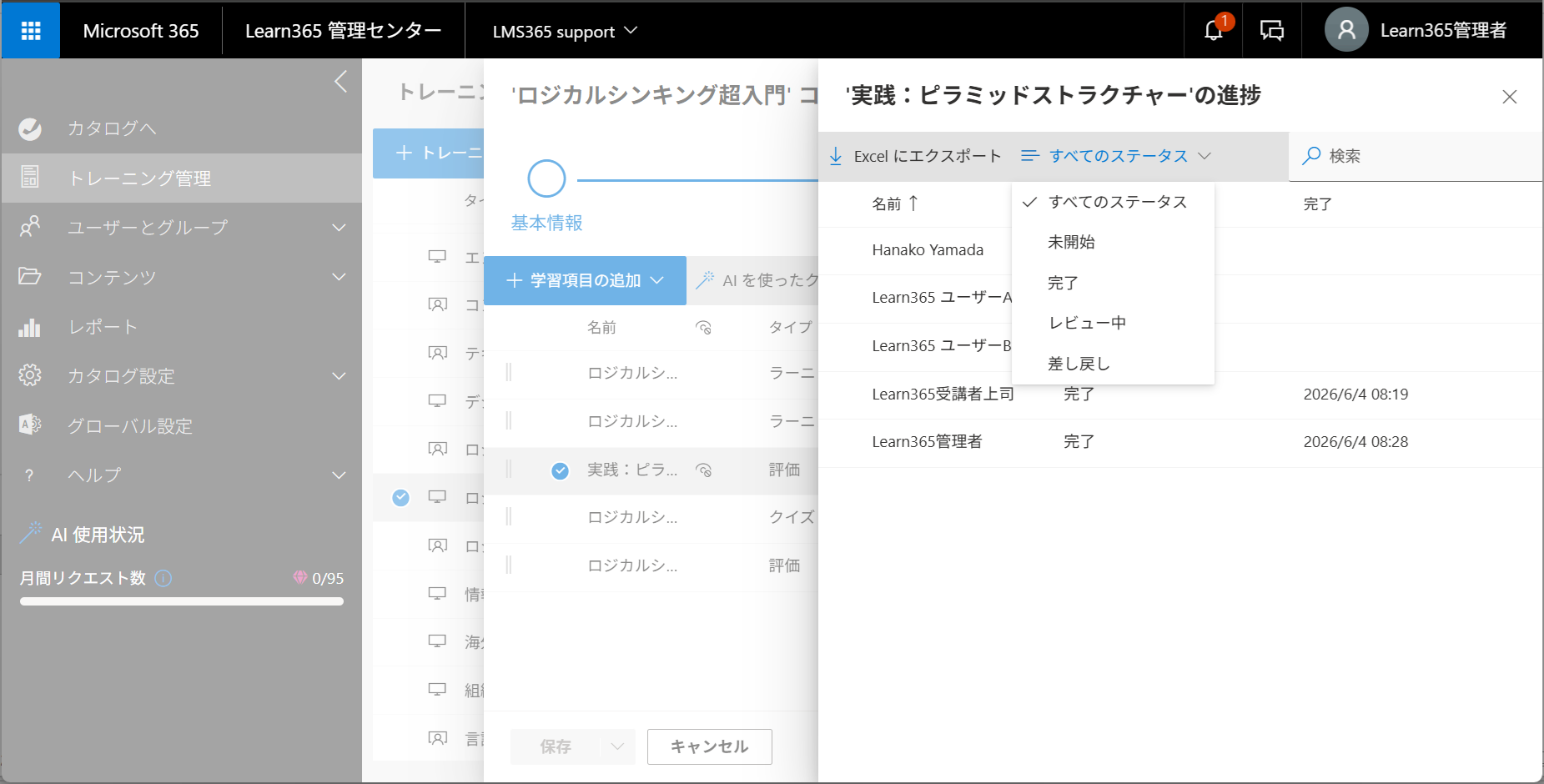Screen dimensions: 1544x784
Task: Click the カタログへ checkmark icon
Action: (x=30, y=128)
